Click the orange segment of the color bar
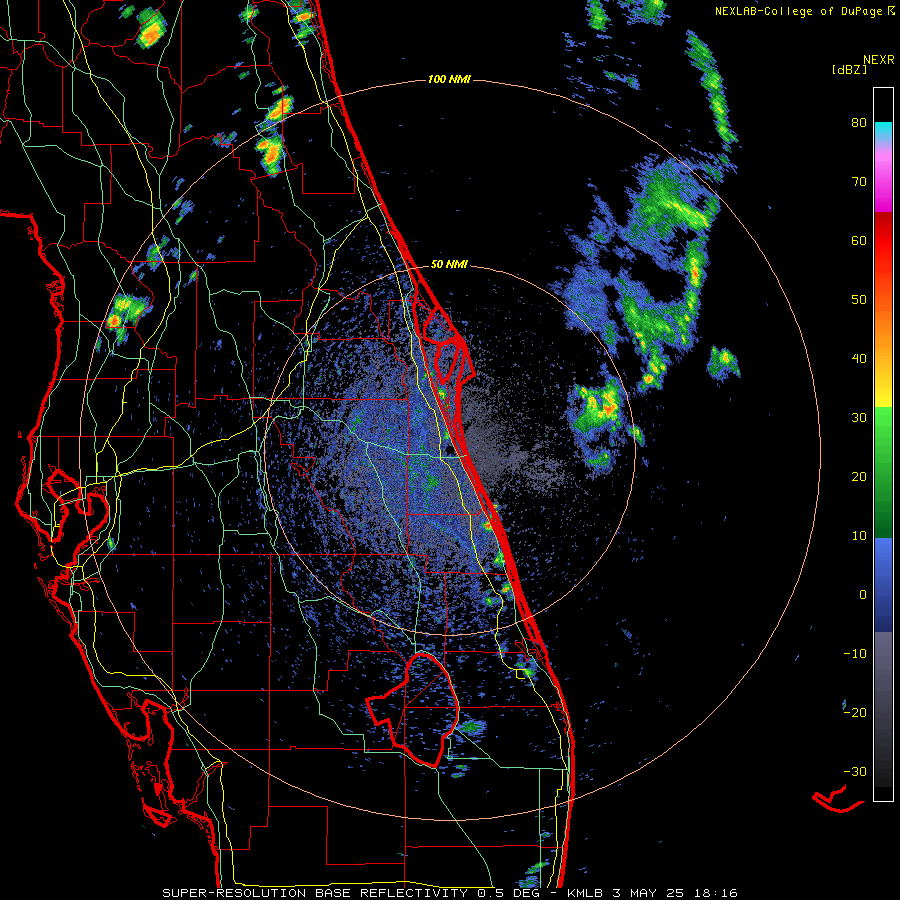 click(x=883, y=330)
